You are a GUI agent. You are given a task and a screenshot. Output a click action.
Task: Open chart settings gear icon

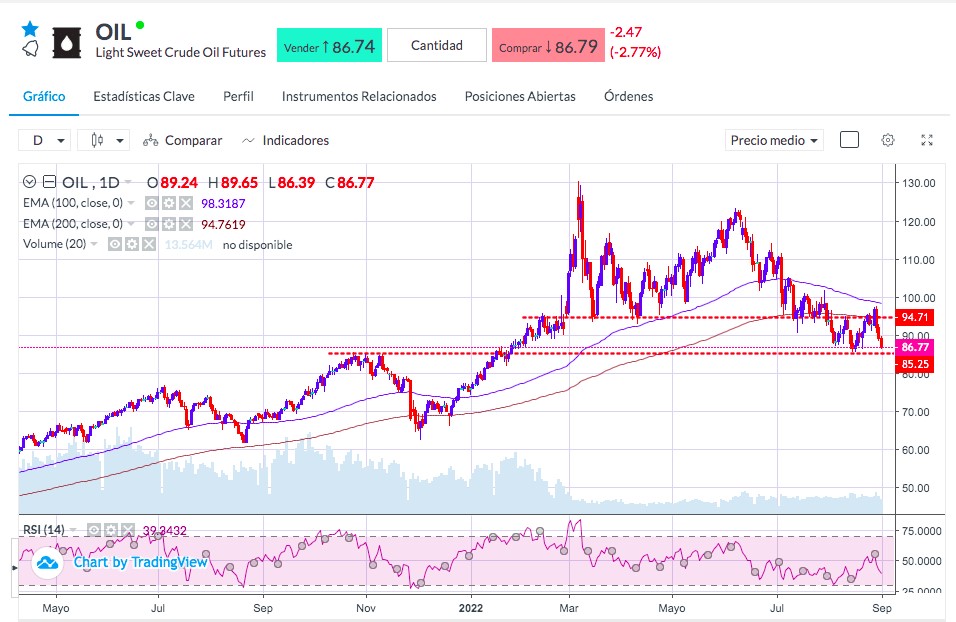[x=888, y=140]
